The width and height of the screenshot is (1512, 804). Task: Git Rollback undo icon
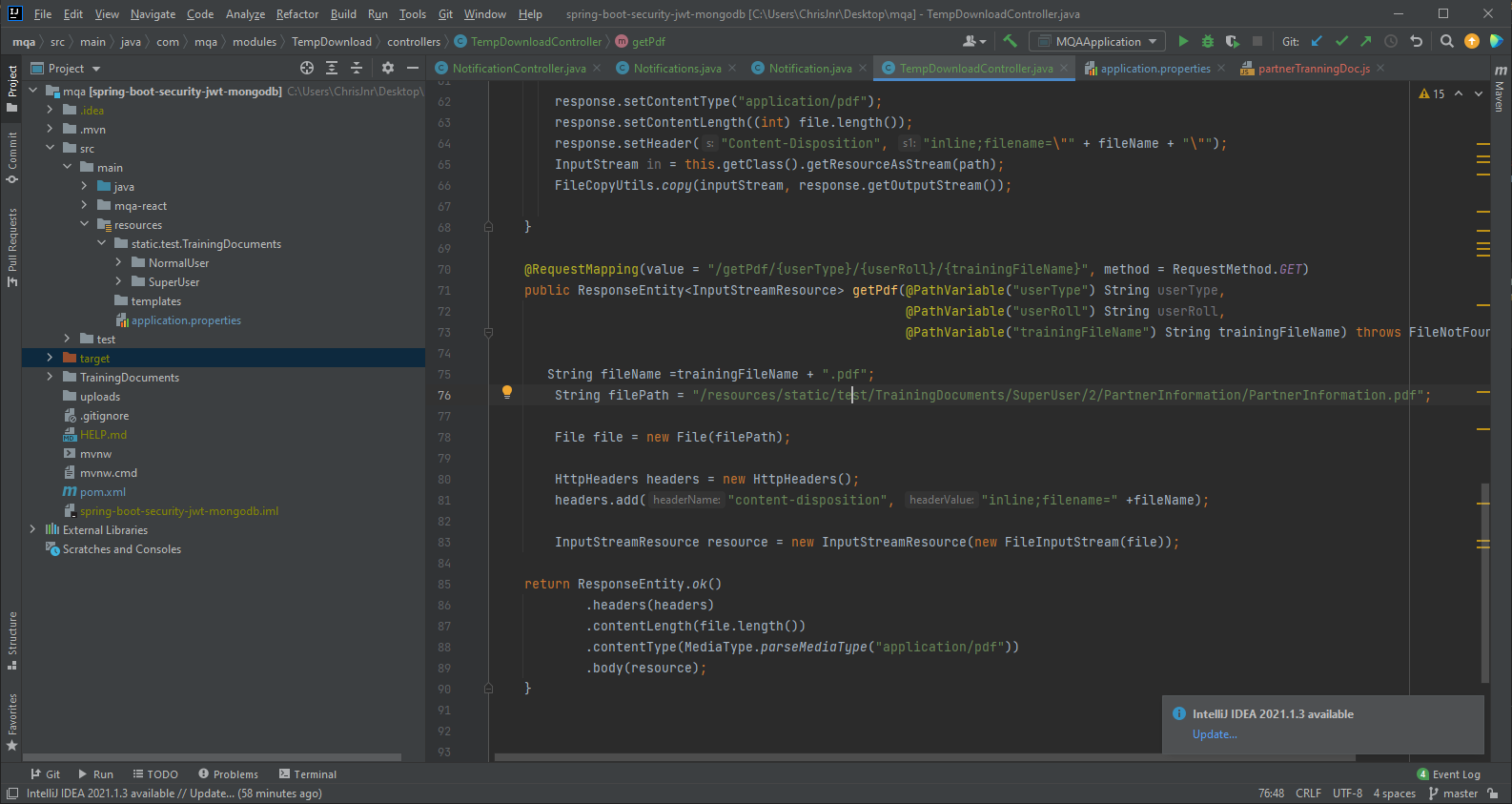tap(1417, 41)
